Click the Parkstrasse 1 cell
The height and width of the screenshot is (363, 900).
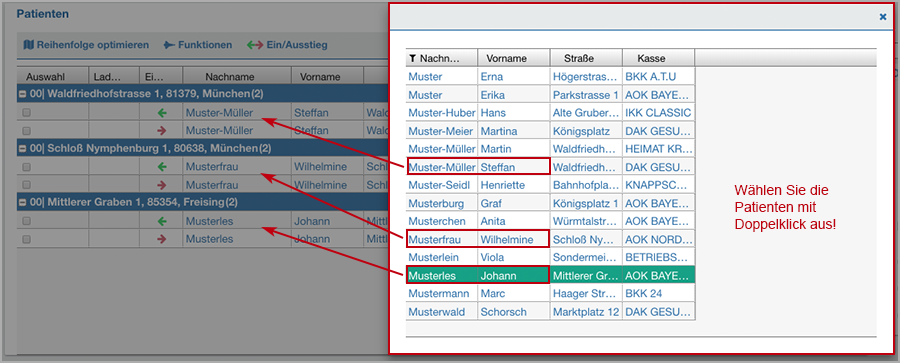(585, 95)
